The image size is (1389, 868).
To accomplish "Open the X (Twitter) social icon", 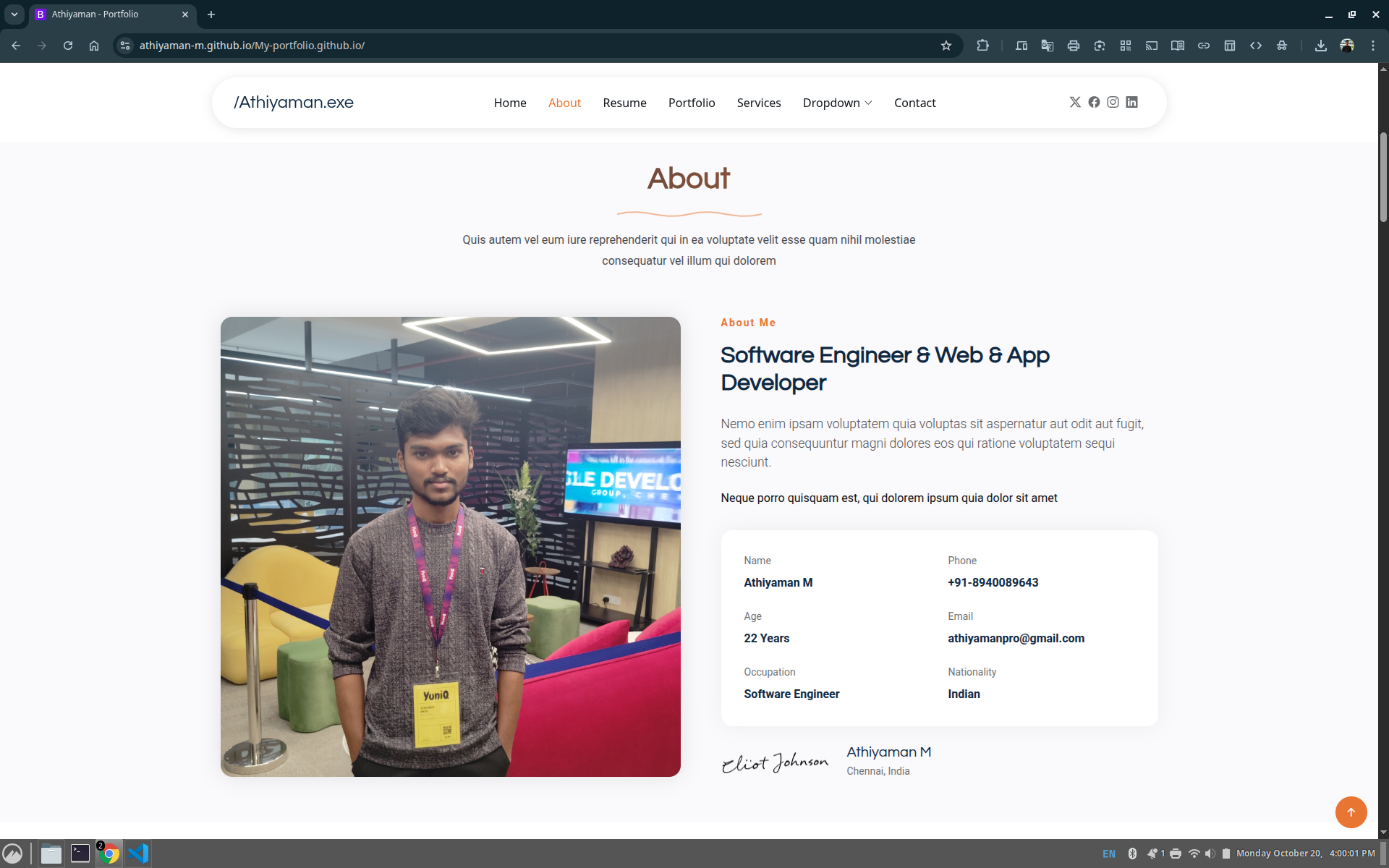I will click(x=1075, y=102).
